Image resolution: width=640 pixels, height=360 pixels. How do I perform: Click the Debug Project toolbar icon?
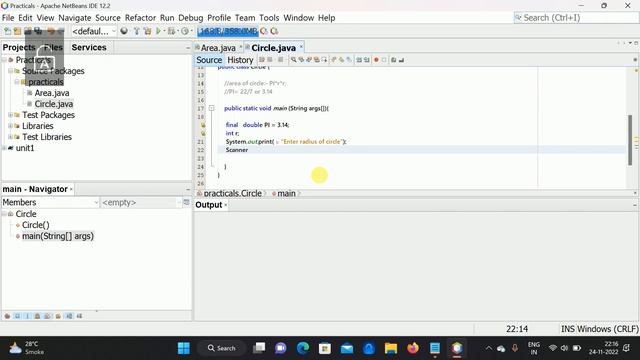171,31
